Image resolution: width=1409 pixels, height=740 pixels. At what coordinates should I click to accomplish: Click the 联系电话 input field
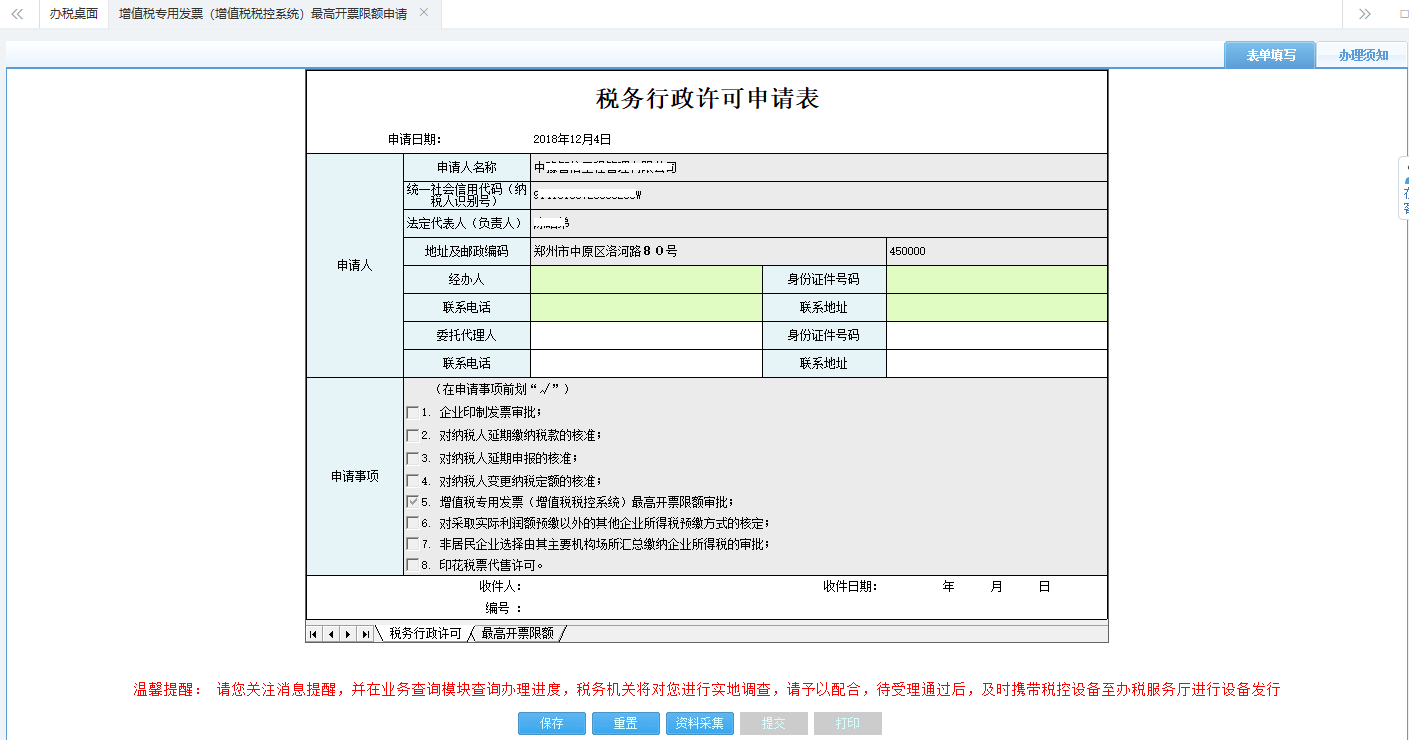coord(645,307)
